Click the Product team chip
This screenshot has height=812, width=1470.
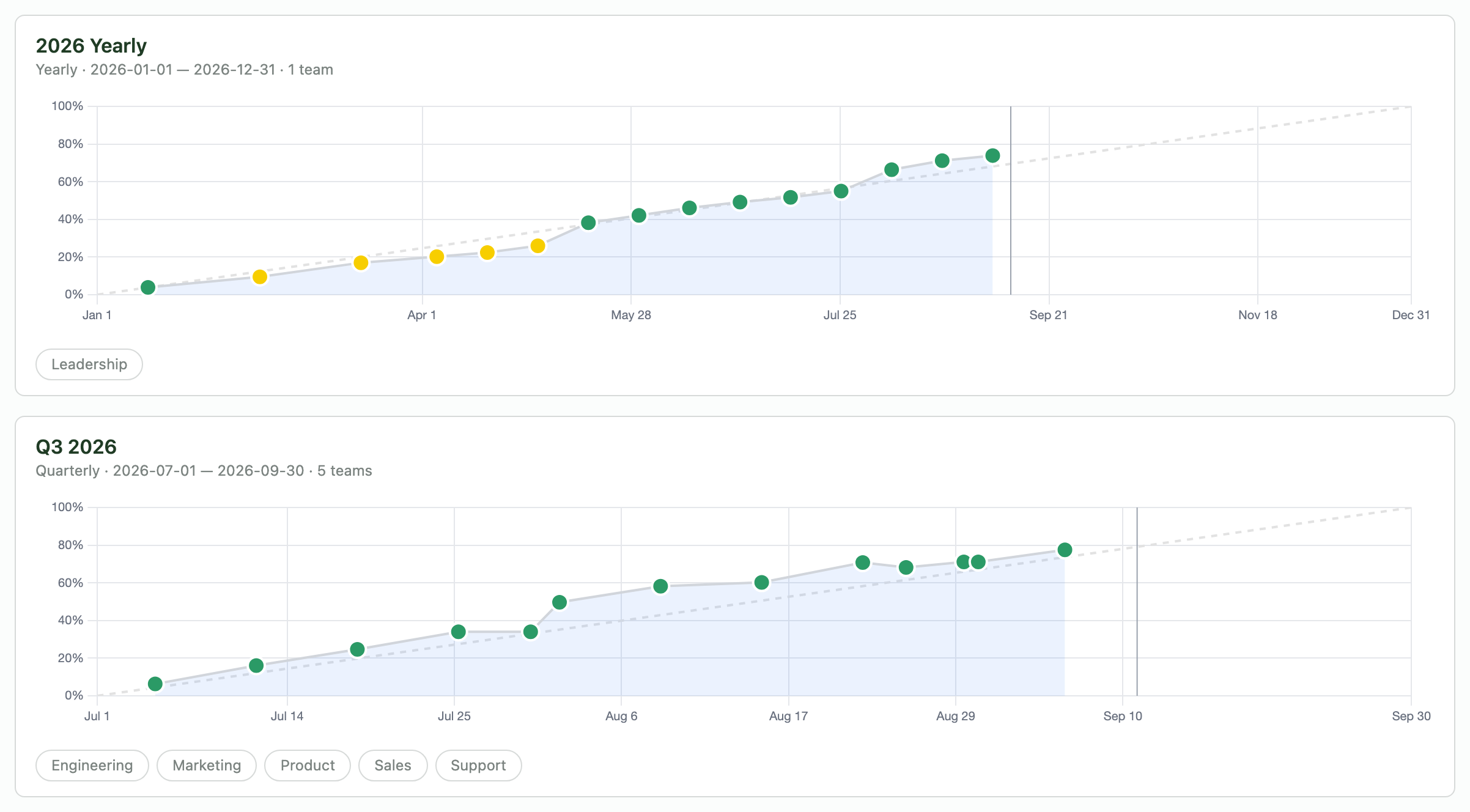click(x=308, y=766)
